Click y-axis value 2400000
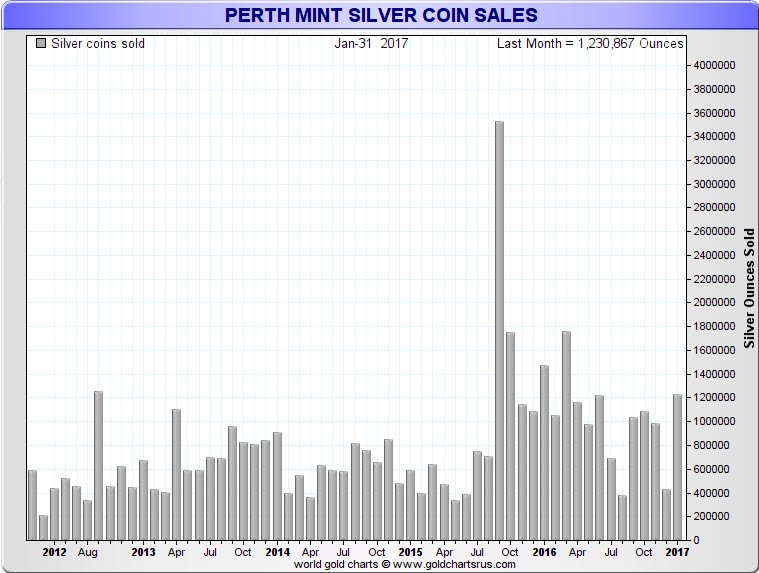759x573 pixels. 714,255
